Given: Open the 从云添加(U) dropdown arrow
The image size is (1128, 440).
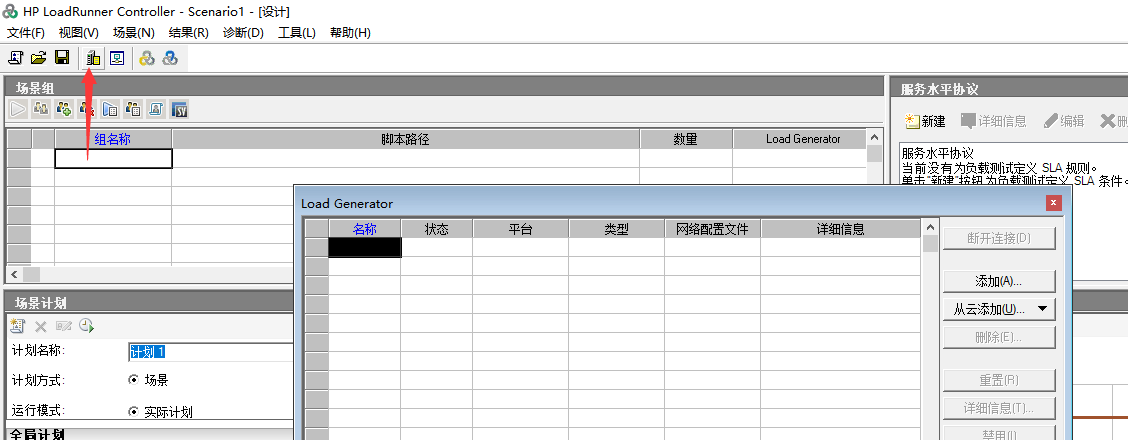Looking at the screenshot, I should pyautogui.click(x=1042, y=309).
